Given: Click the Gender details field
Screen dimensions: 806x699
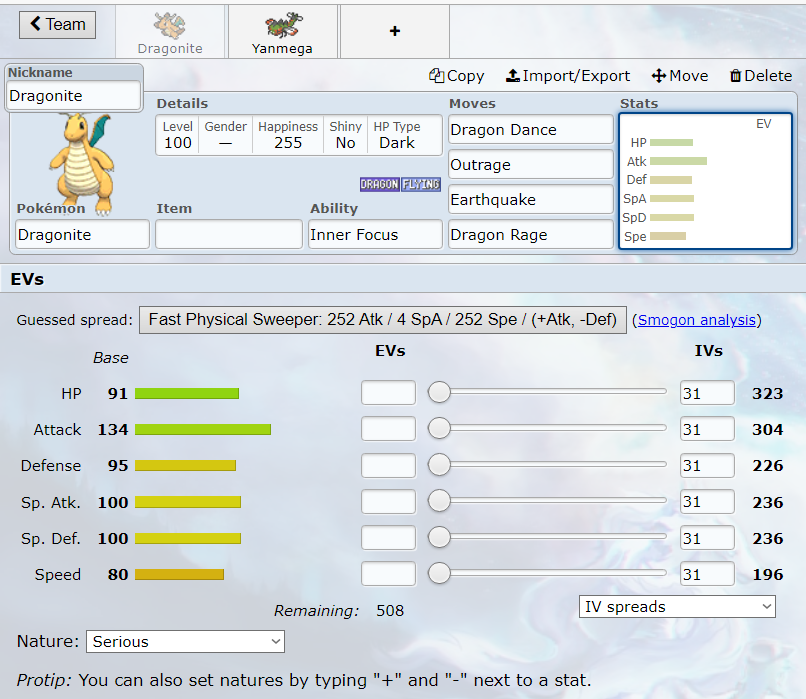Looking at the screenshot, I should pyautogui.click(x=225, y=135).
